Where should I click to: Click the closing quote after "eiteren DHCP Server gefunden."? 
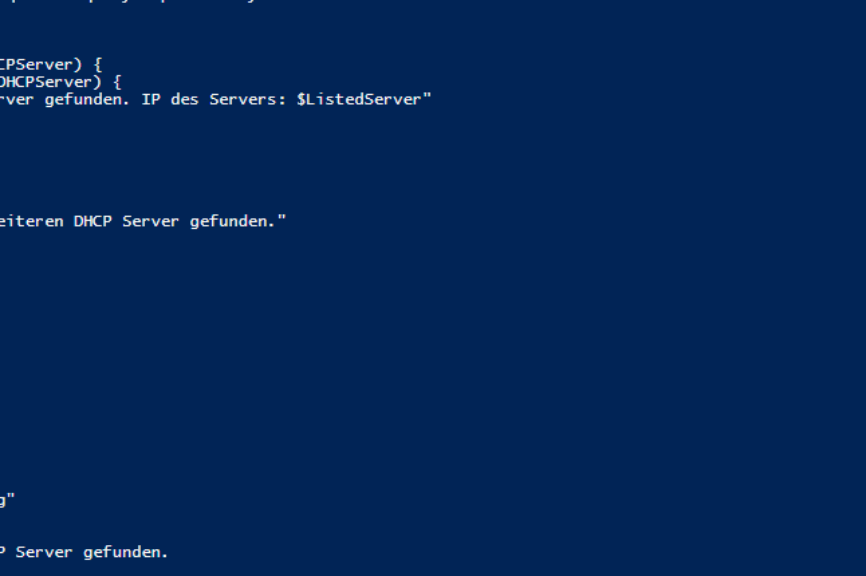point(282,218)
